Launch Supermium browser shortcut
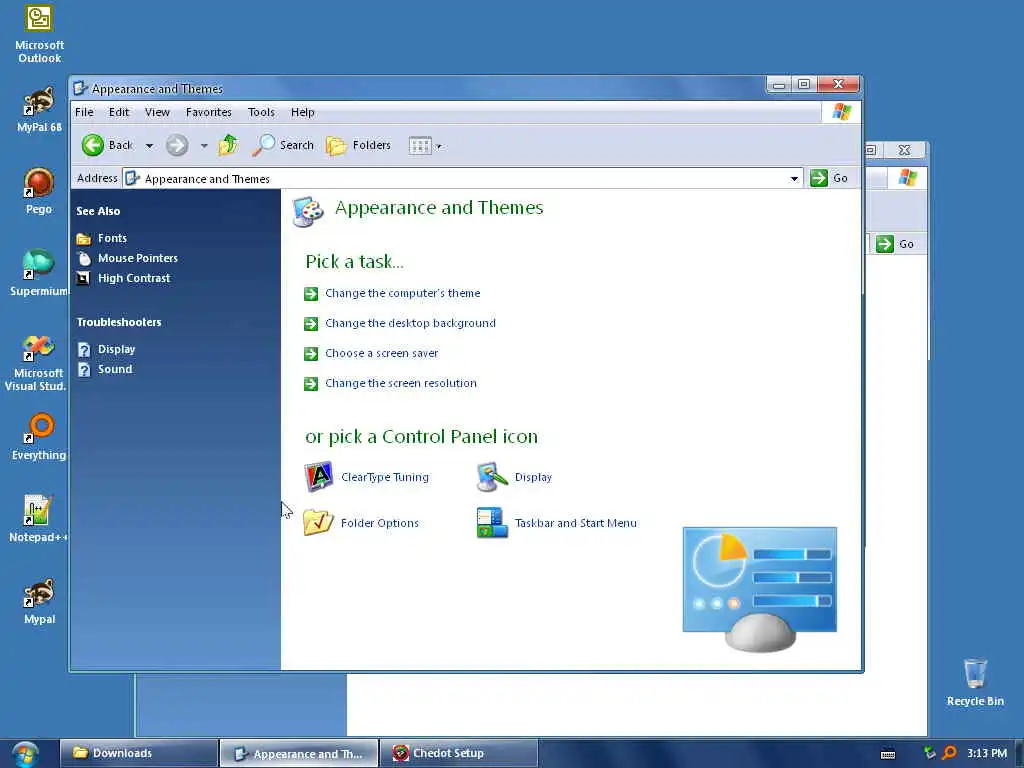Viewport: 1024px width, 768px height. click(39, 273)
